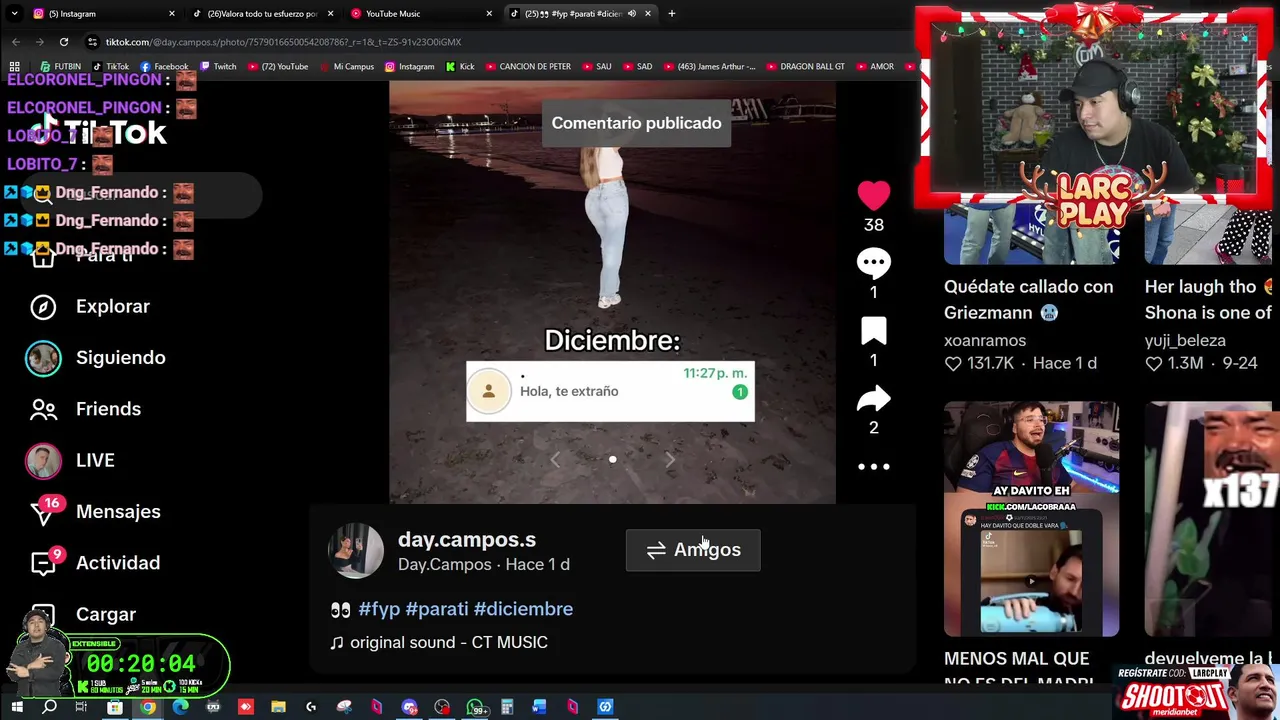
Task: Open the #fyp hashtag
Action: click(379, 609)
